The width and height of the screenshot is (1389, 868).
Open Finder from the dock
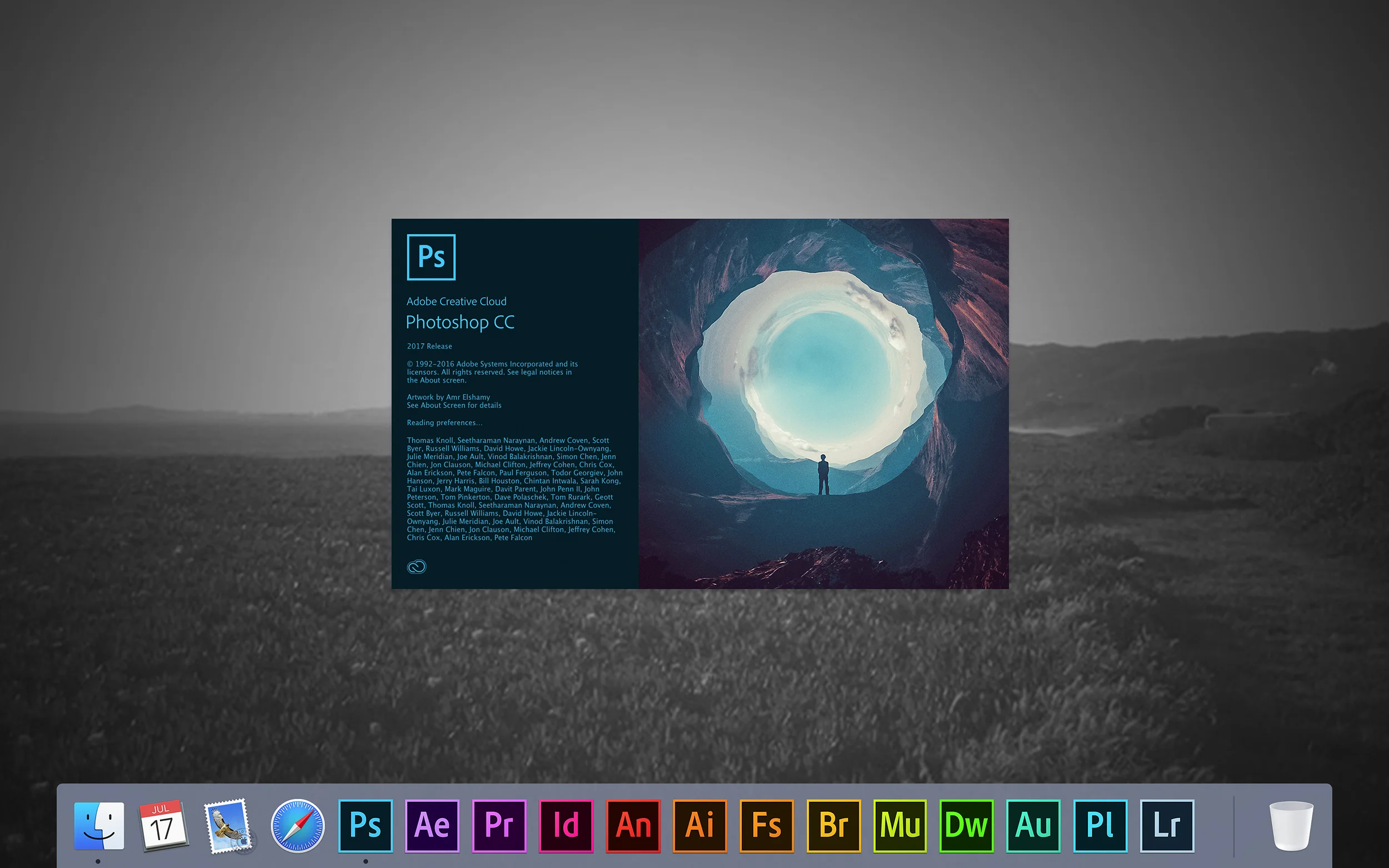[99, 826]
